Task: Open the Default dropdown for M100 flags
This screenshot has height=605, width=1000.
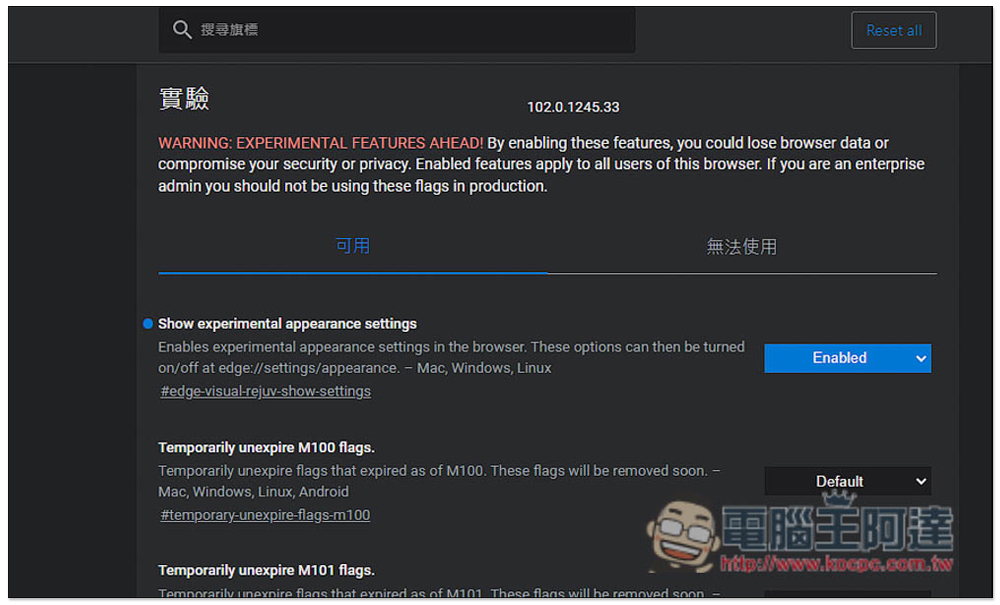Action: (847, 481)
